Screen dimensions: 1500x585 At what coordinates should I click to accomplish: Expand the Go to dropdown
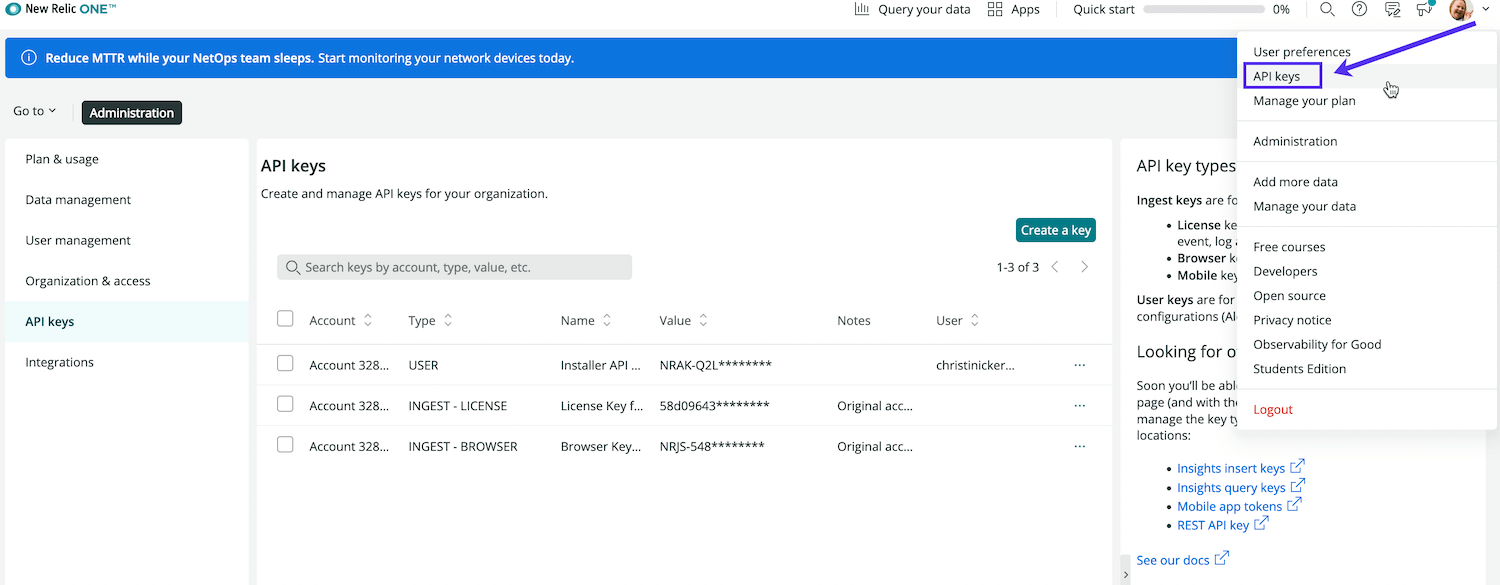click(35, 111)
